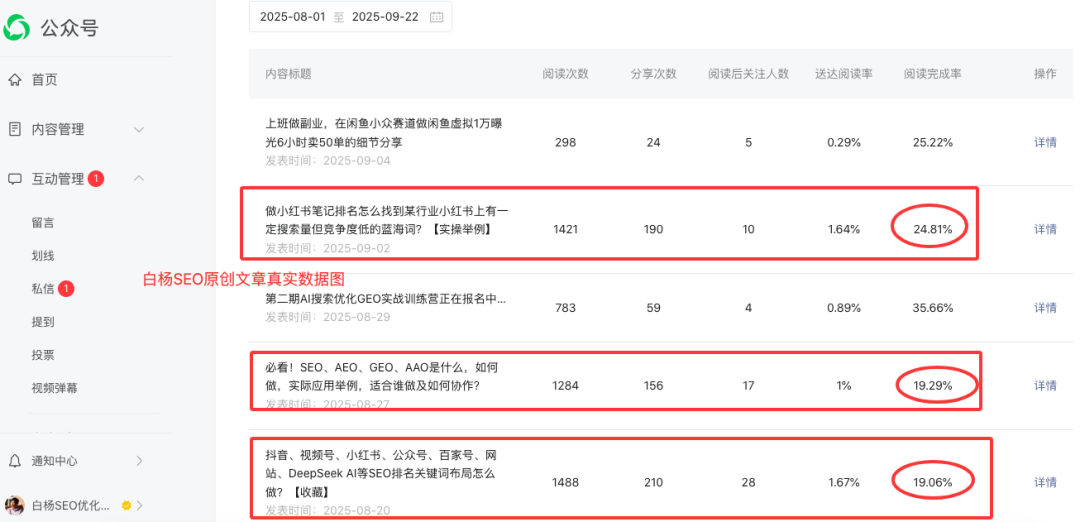This screenshot has height=522, width=1080.
Task: Click article title 做小红书笔记排名怎么找到
Action: pyautogui.click(x=387, y=220)
